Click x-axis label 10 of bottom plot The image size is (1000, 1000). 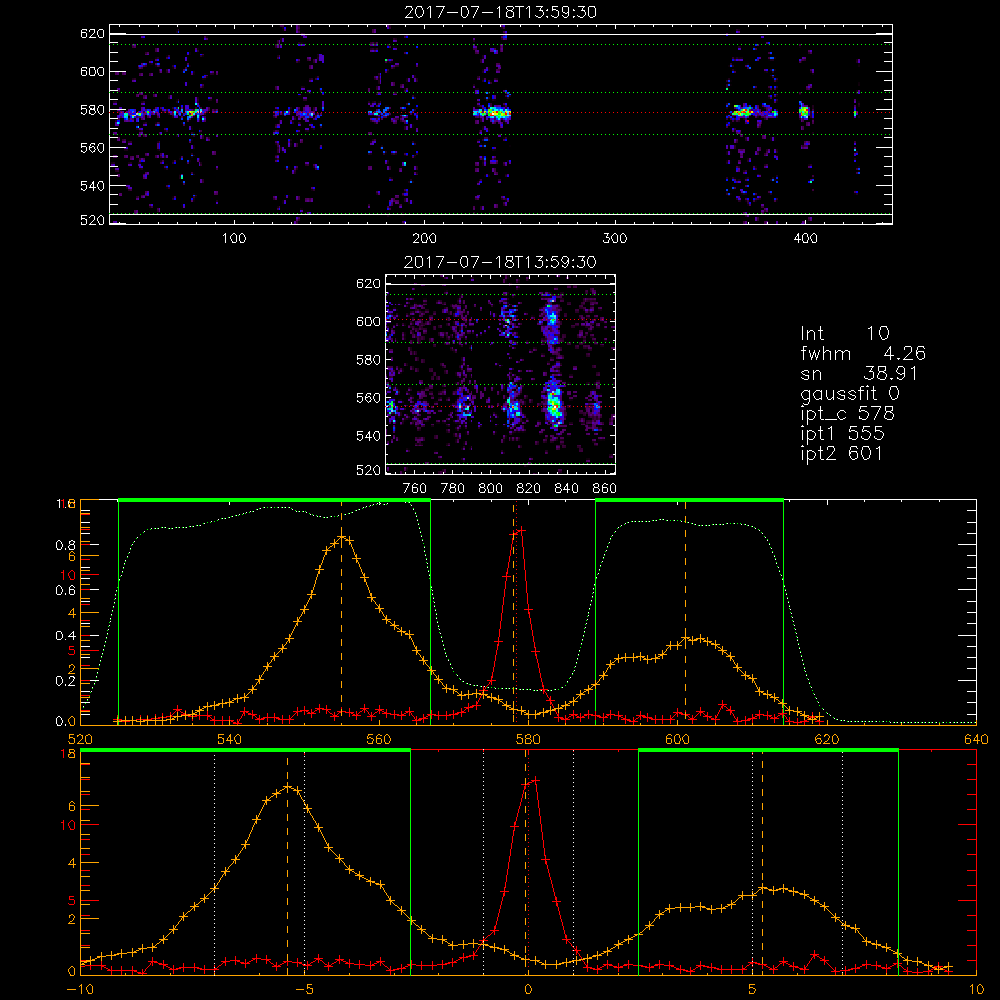click(x=976, y=989)
